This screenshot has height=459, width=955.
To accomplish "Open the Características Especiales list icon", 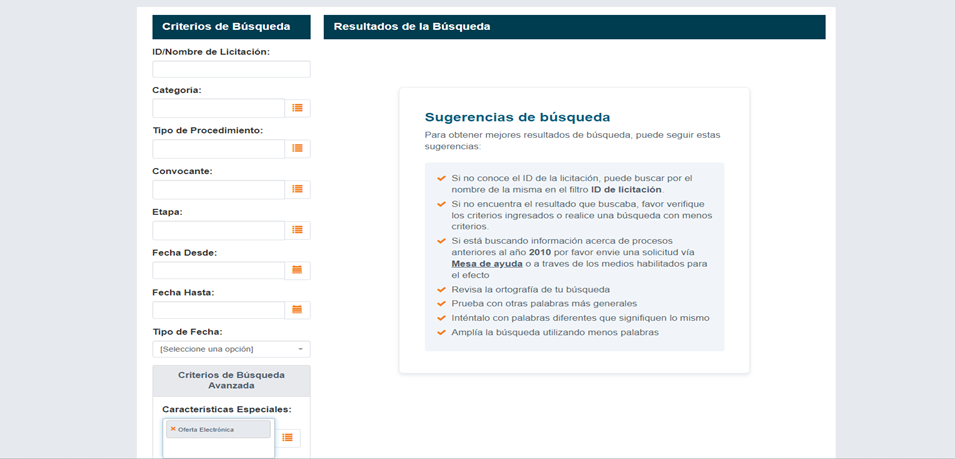I will (287, 438).
